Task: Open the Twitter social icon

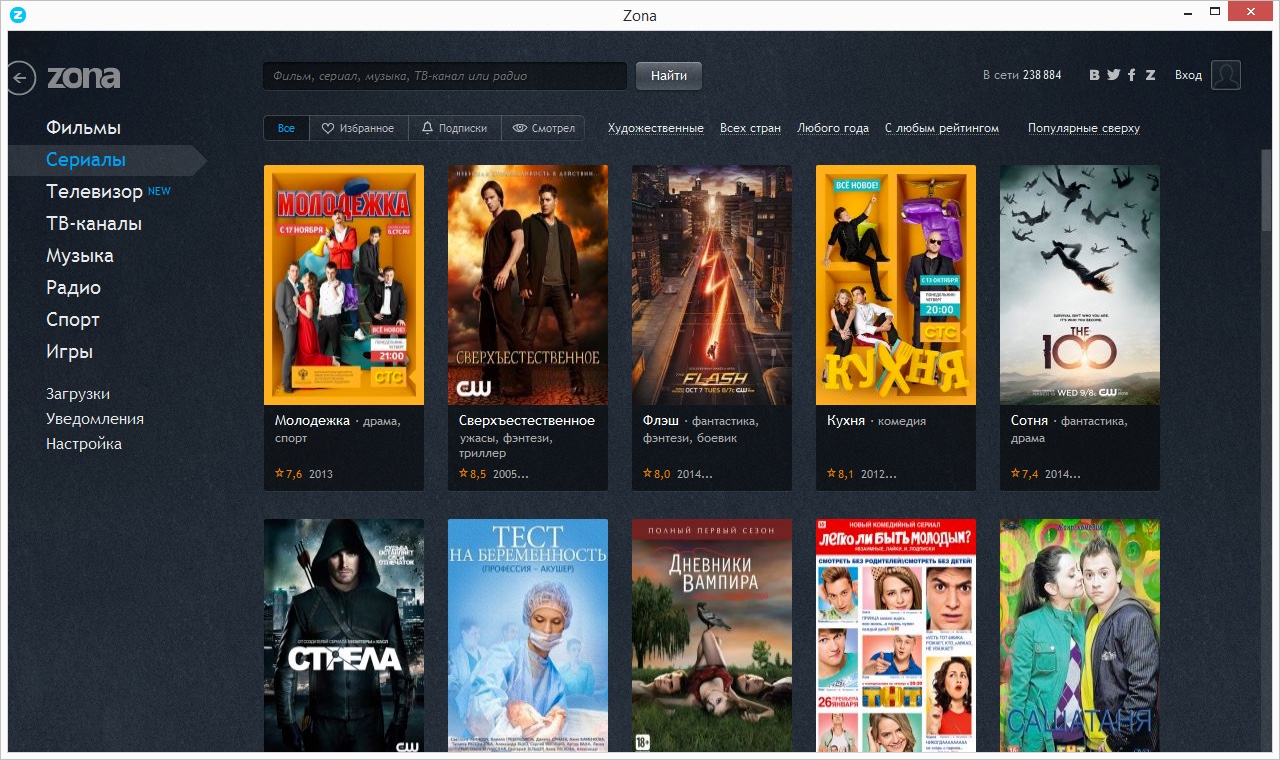Action: pos(1113,75)
